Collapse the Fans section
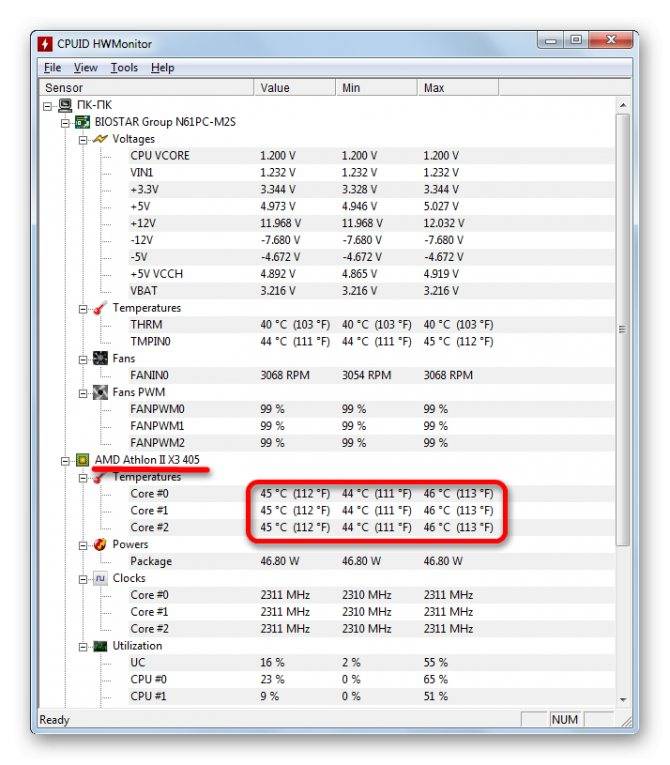The image size is (670, 765). point(83,360)
